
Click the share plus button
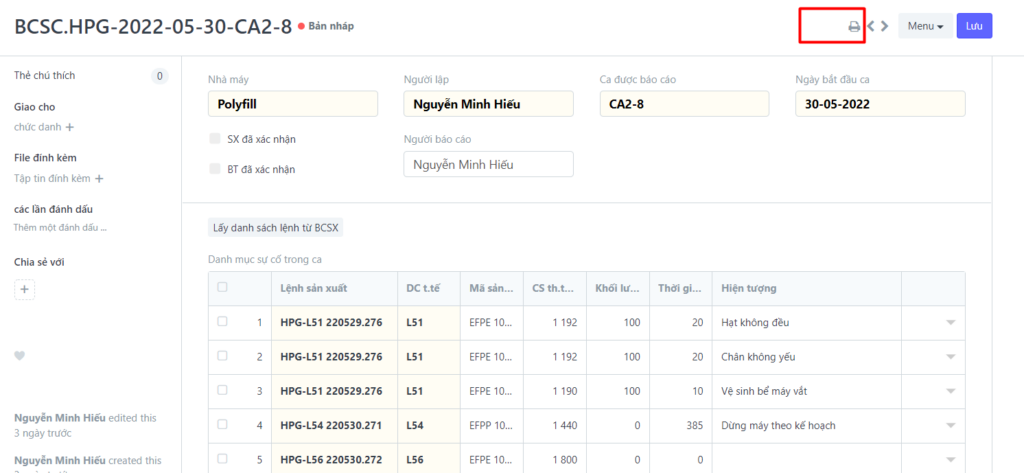(26, 289)
